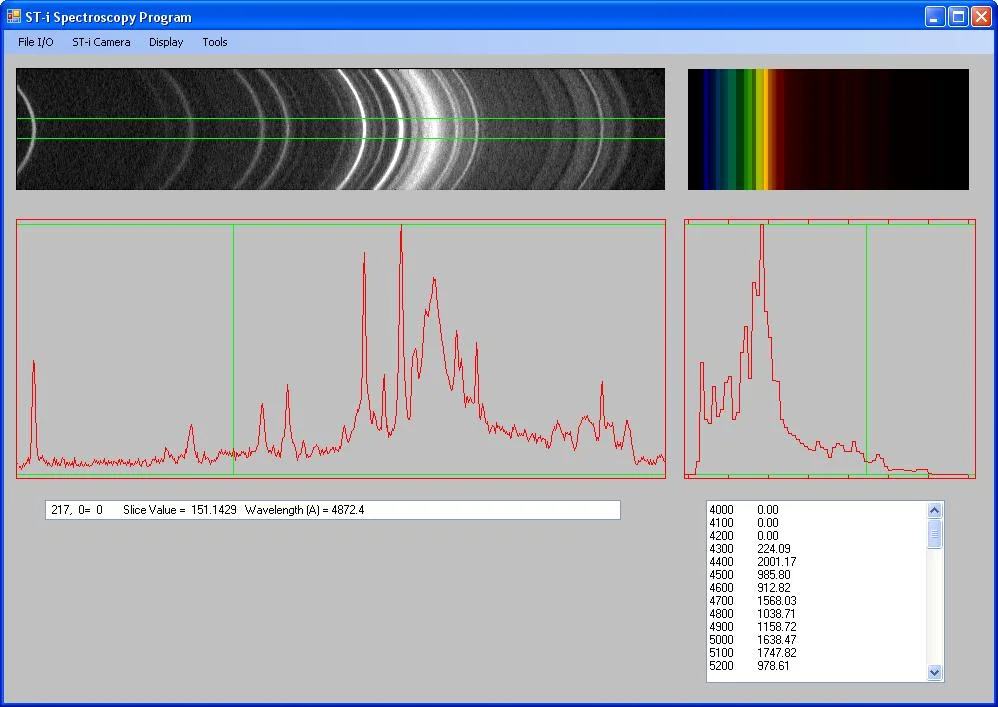Viewport: 998px width, 707px height.
Task: Maximize the ST-i Spectroscopy Program window
Action: point(958,16)
